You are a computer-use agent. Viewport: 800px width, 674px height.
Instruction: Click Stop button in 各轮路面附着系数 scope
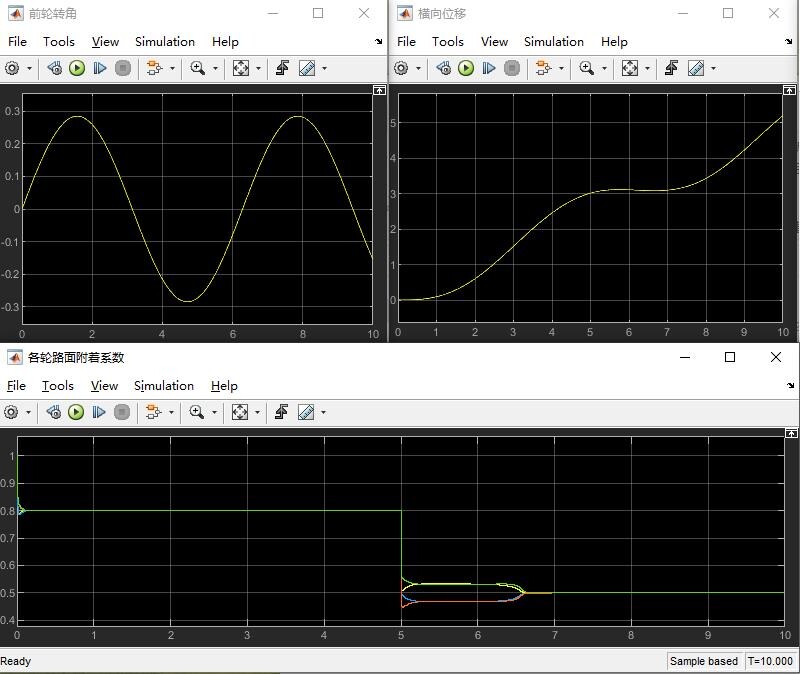coord(121,412)
